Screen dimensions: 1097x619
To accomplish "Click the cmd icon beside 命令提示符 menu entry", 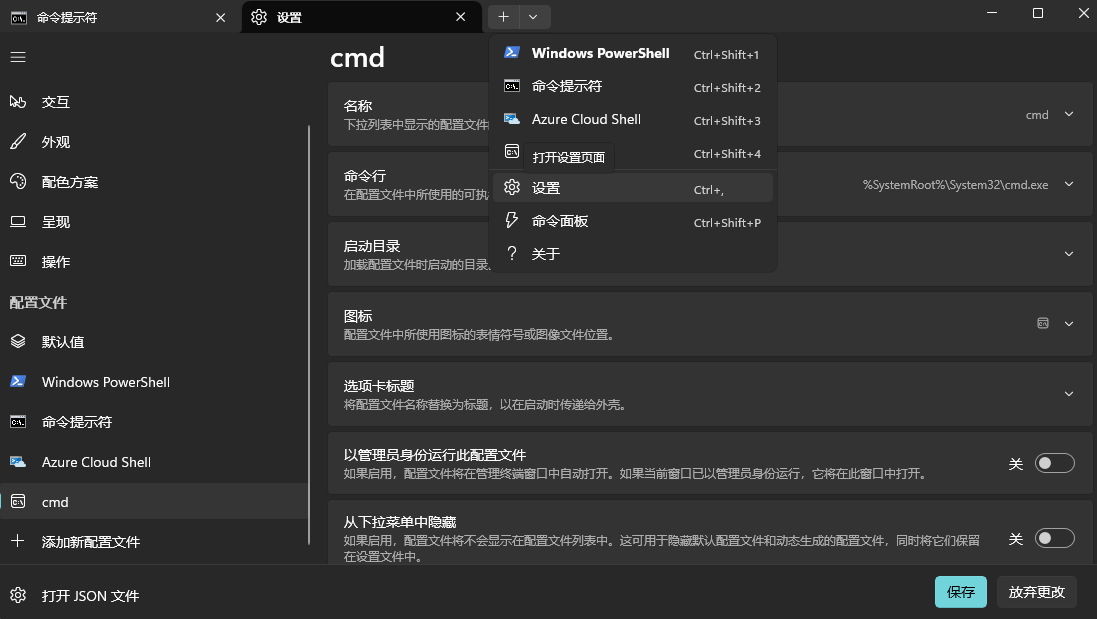I will coord(512,86).
